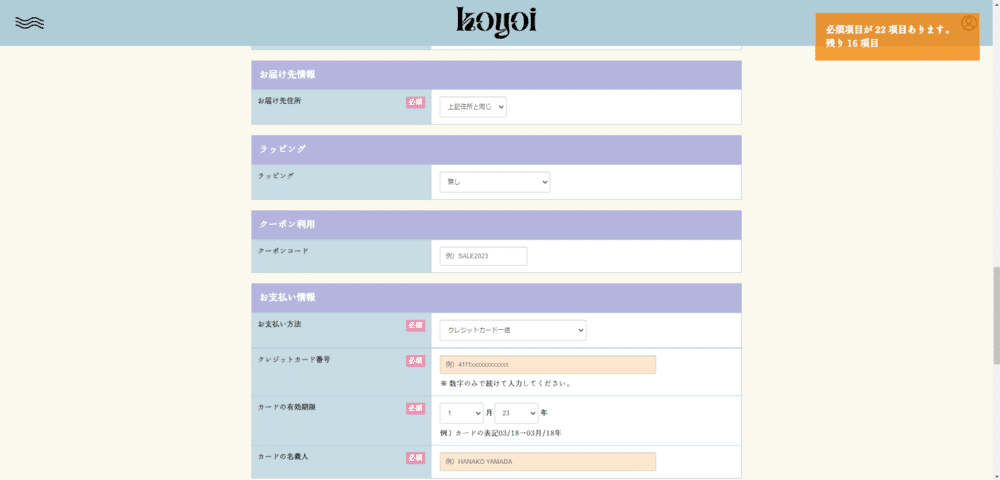This screenshot has width=1000, height=480.
Task: Click the card expiry example text
Action: pyautogui.click(x=501, y=433)
